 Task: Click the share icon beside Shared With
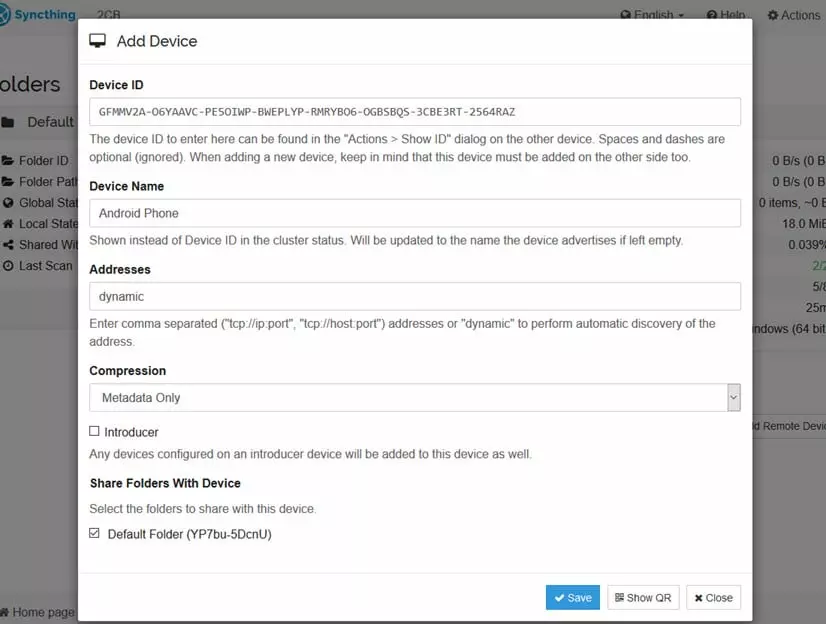point(8,245)
